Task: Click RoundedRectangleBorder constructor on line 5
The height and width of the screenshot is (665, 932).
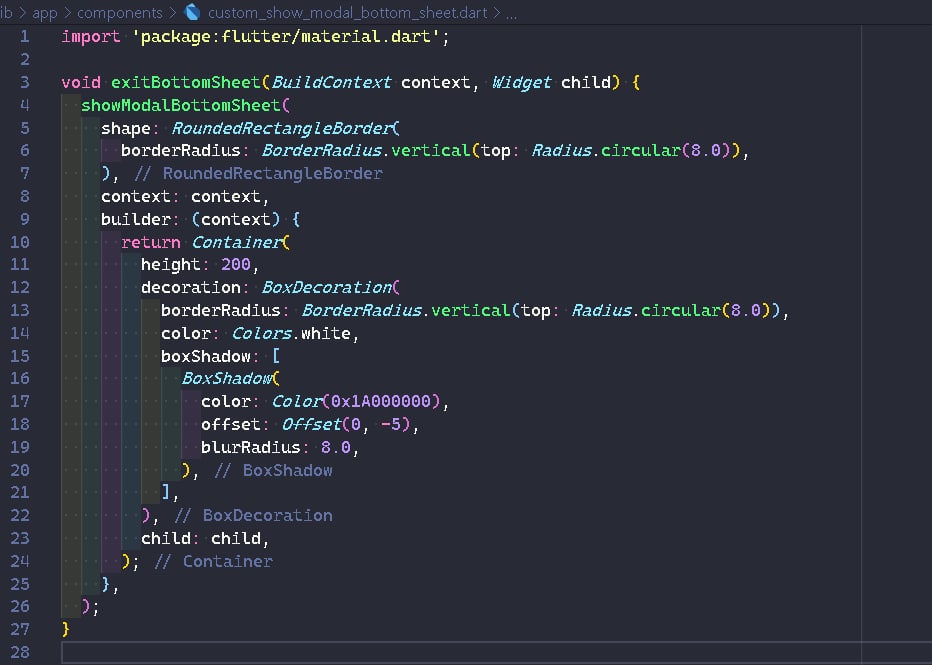Action: [282, 128]
